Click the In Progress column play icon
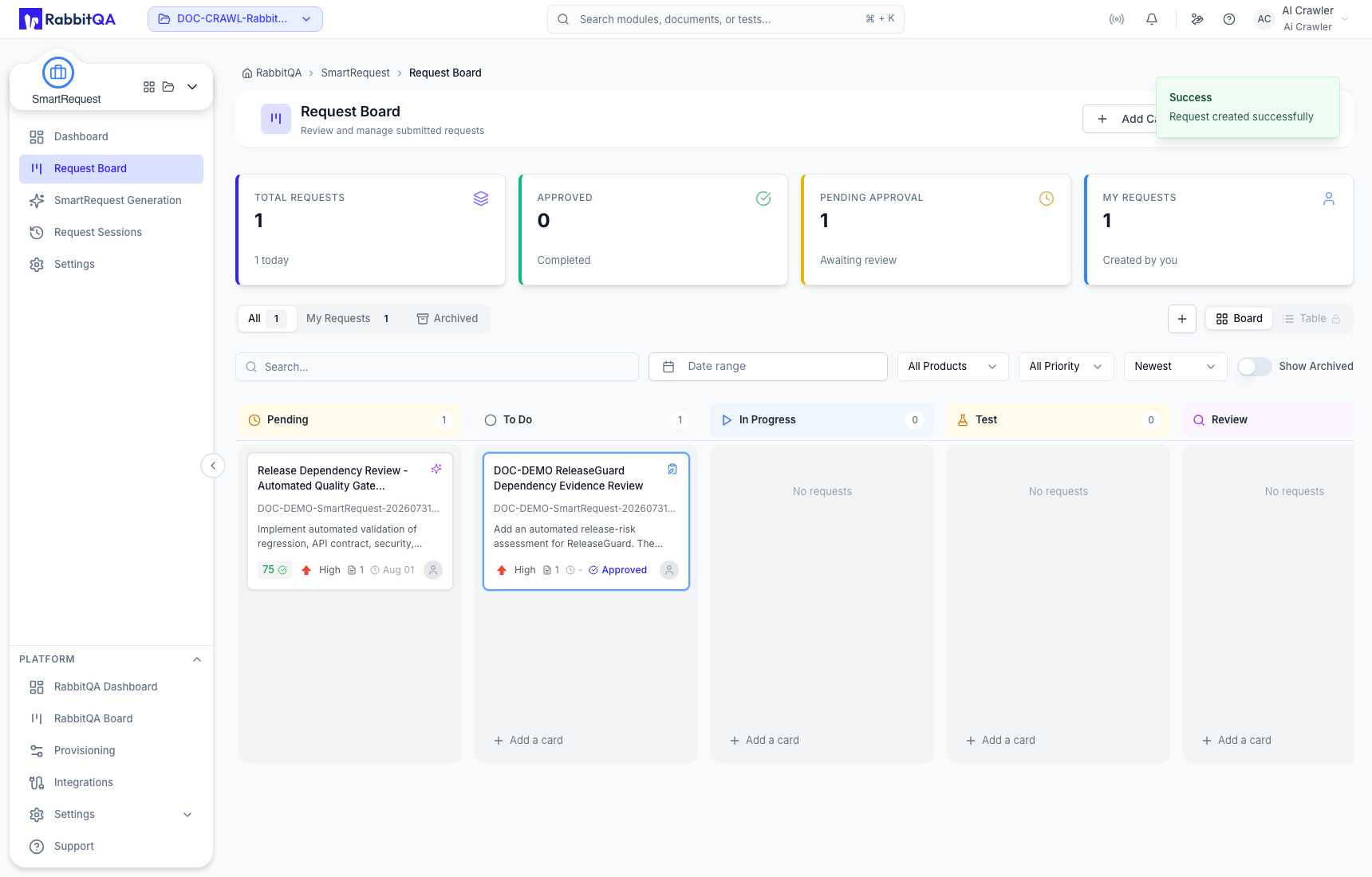This screenshot has width=1372, height=877. [727, 420]
